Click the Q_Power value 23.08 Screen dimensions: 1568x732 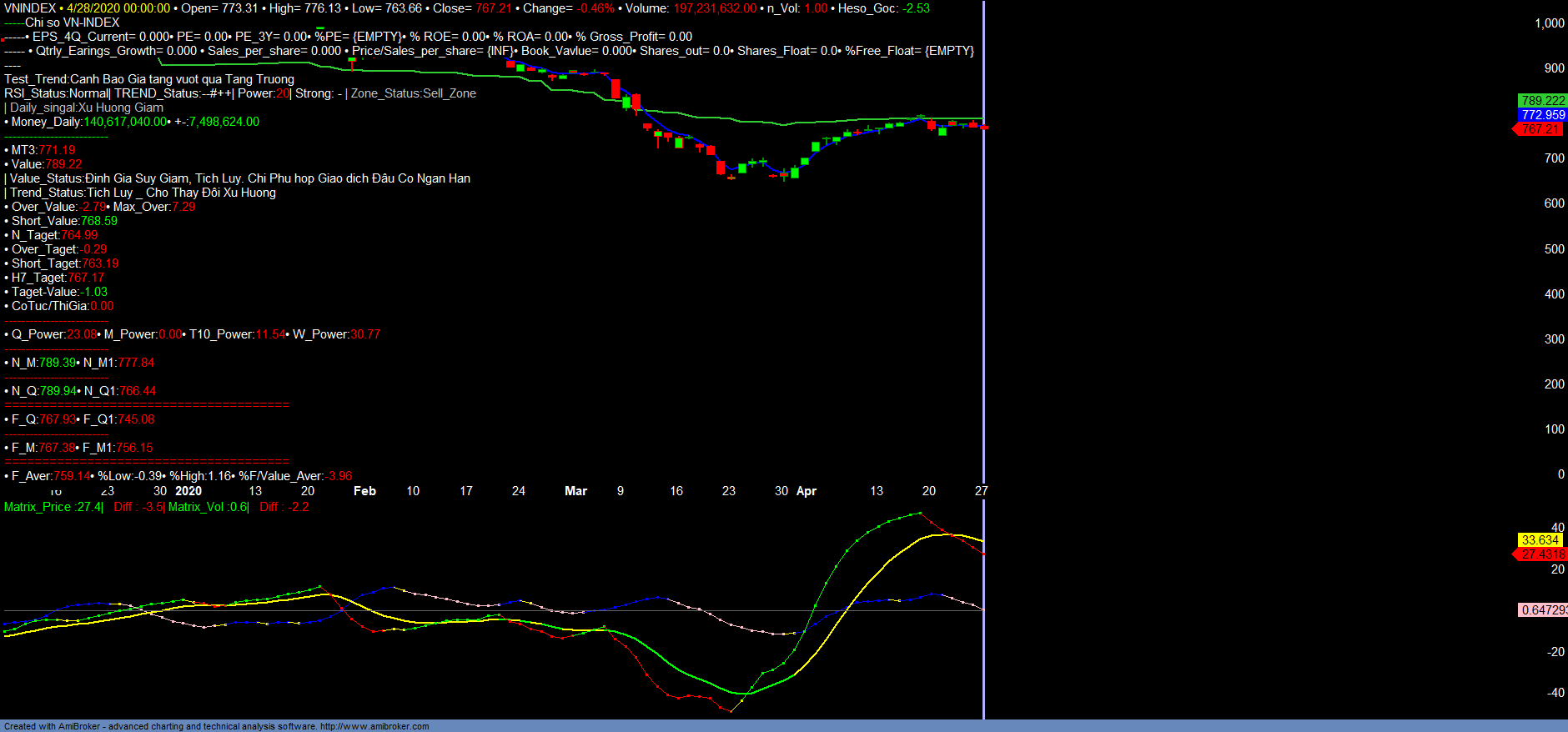[82, 334]
